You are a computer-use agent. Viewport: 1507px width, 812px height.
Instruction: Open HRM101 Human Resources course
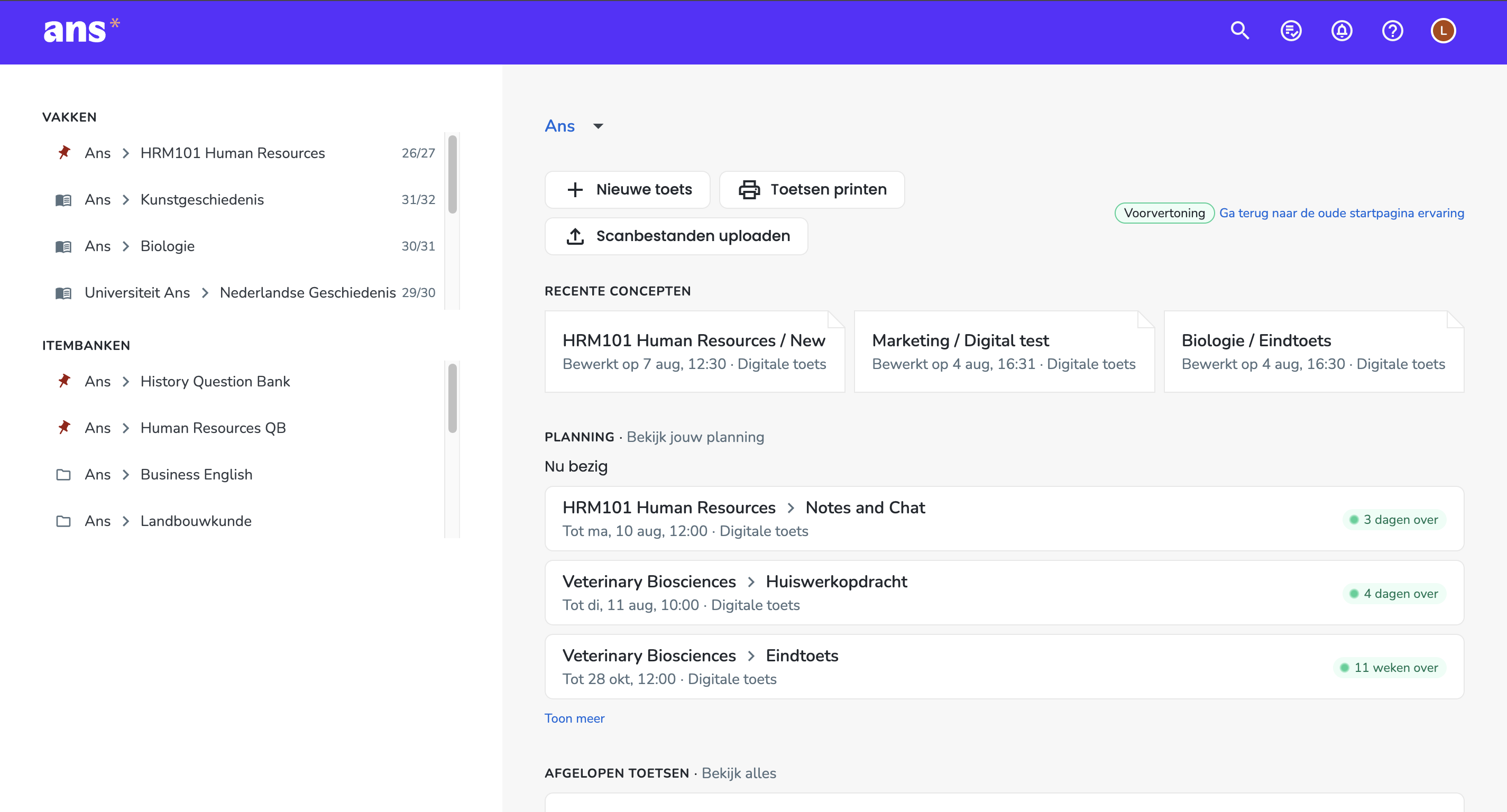232,153
